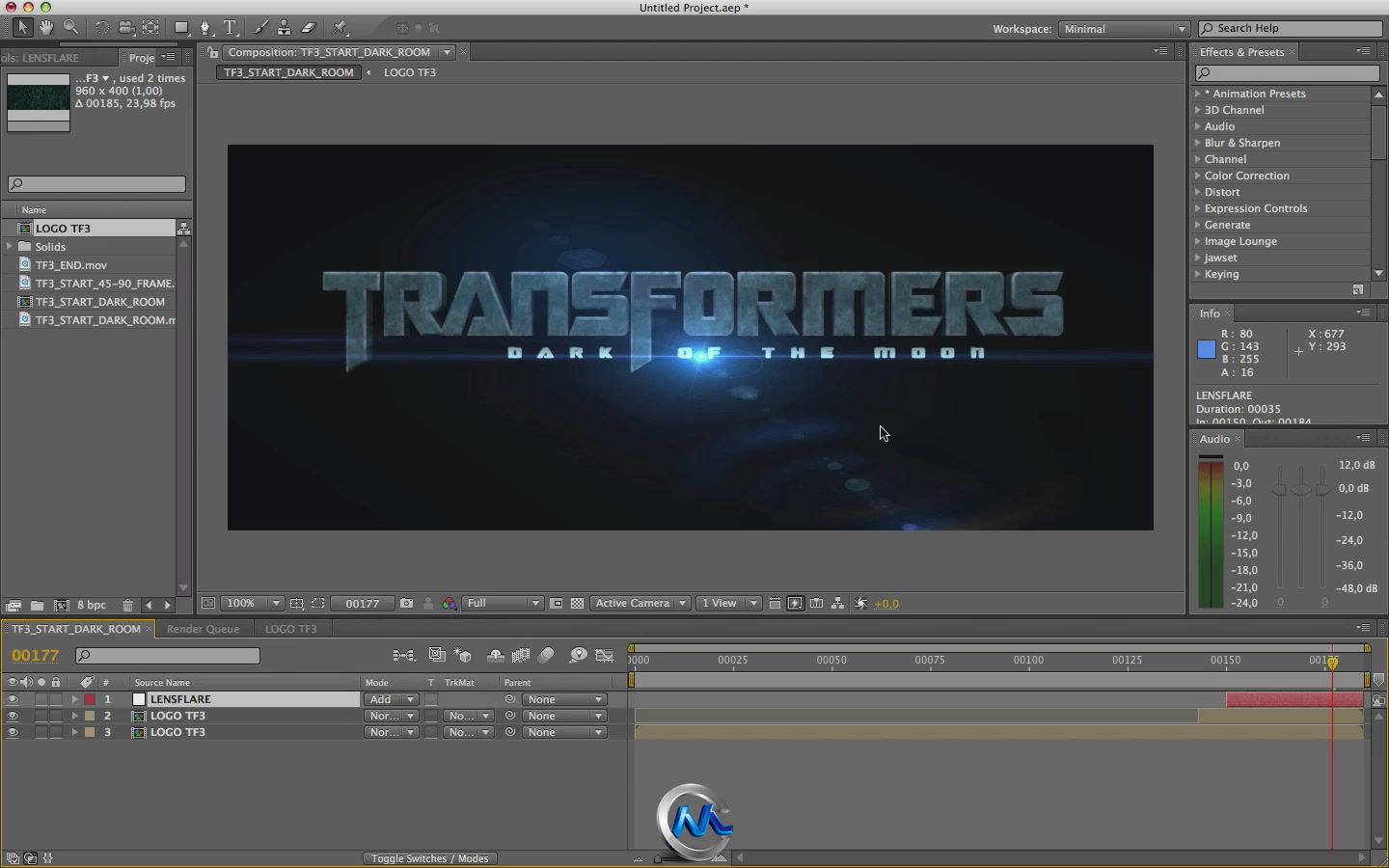The image size is (1389, 868).
Task: Select the Selection arrow tool
Action: point(22,28)
